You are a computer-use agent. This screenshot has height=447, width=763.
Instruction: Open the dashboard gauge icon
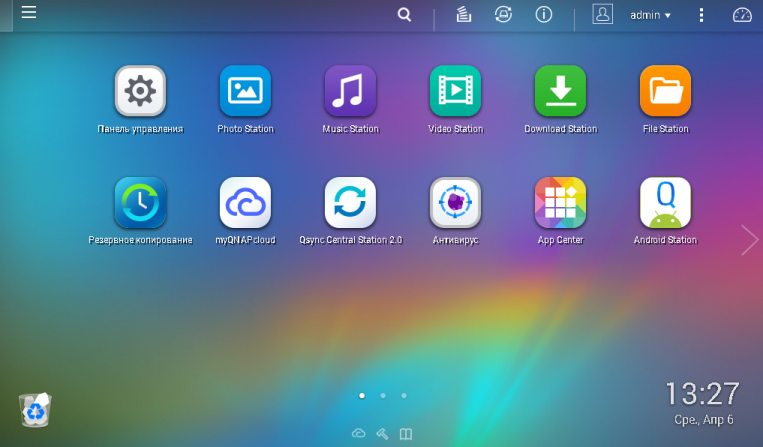tap(742, 15)
